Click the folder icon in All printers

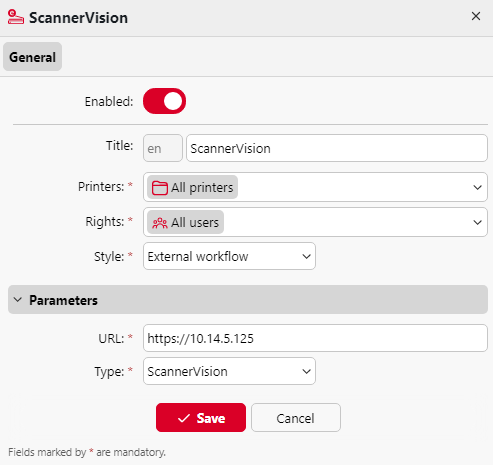160,188
